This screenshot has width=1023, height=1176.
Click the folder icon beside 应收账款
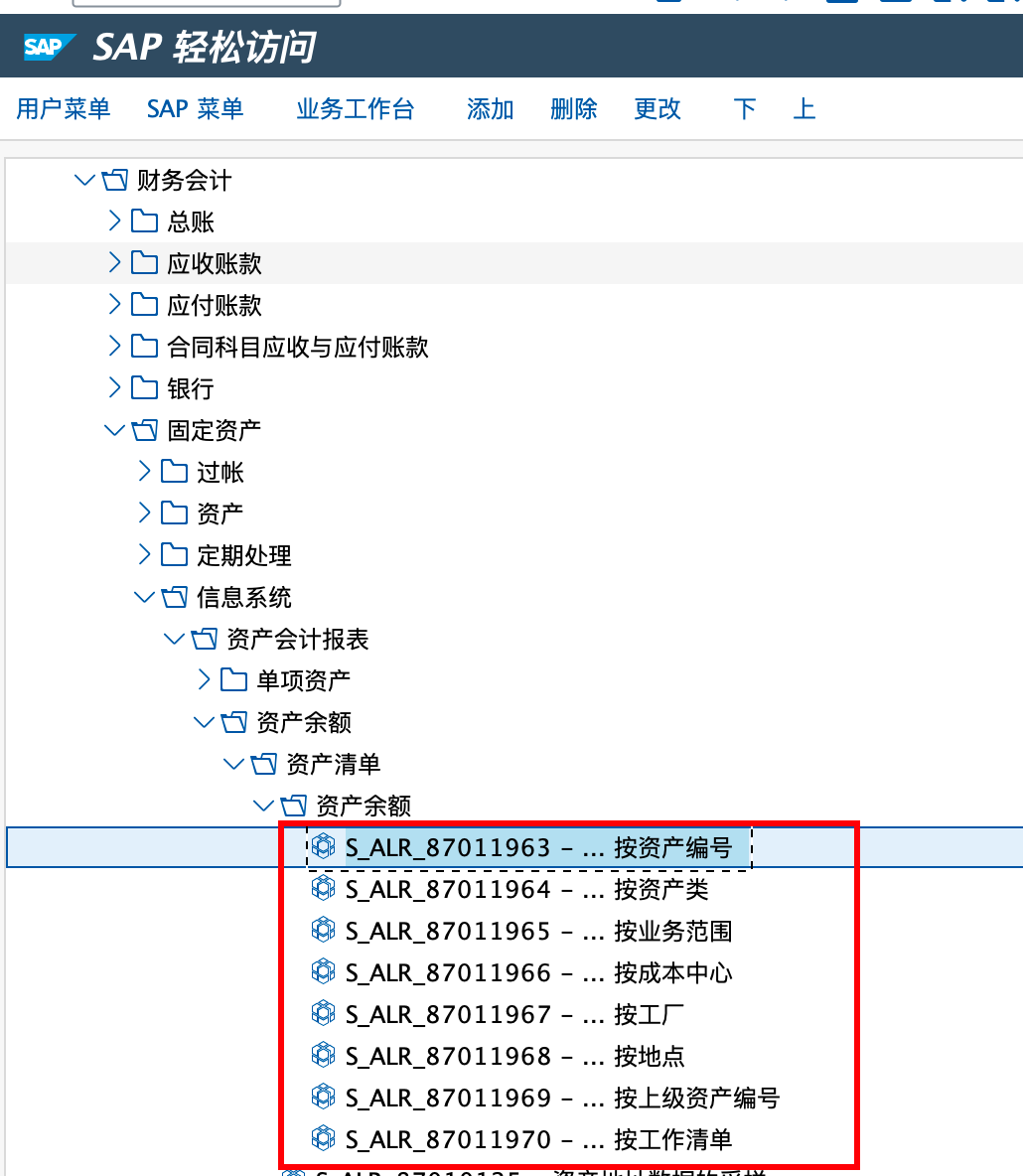click(144, 263)
